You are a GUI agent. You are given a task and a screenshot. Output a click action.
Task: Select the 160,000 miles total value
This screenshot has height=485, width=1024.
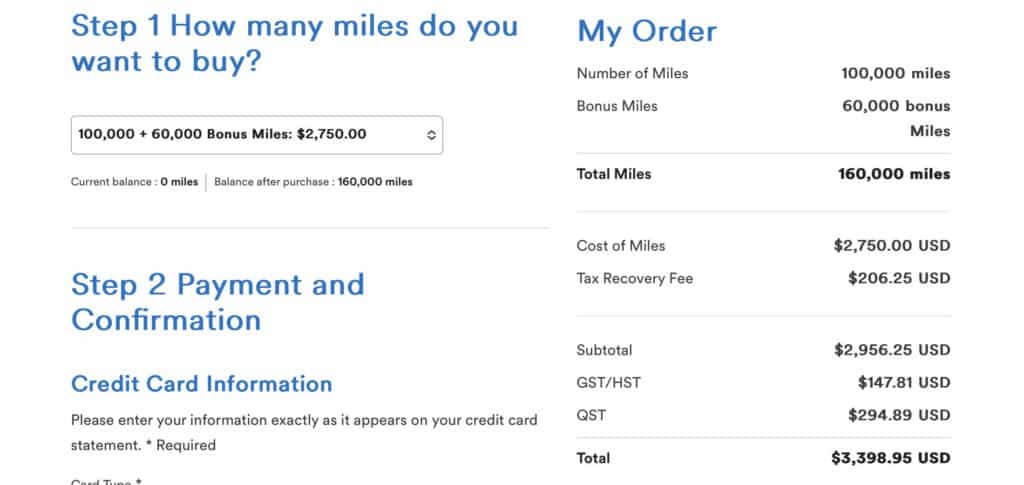[894, 174]
